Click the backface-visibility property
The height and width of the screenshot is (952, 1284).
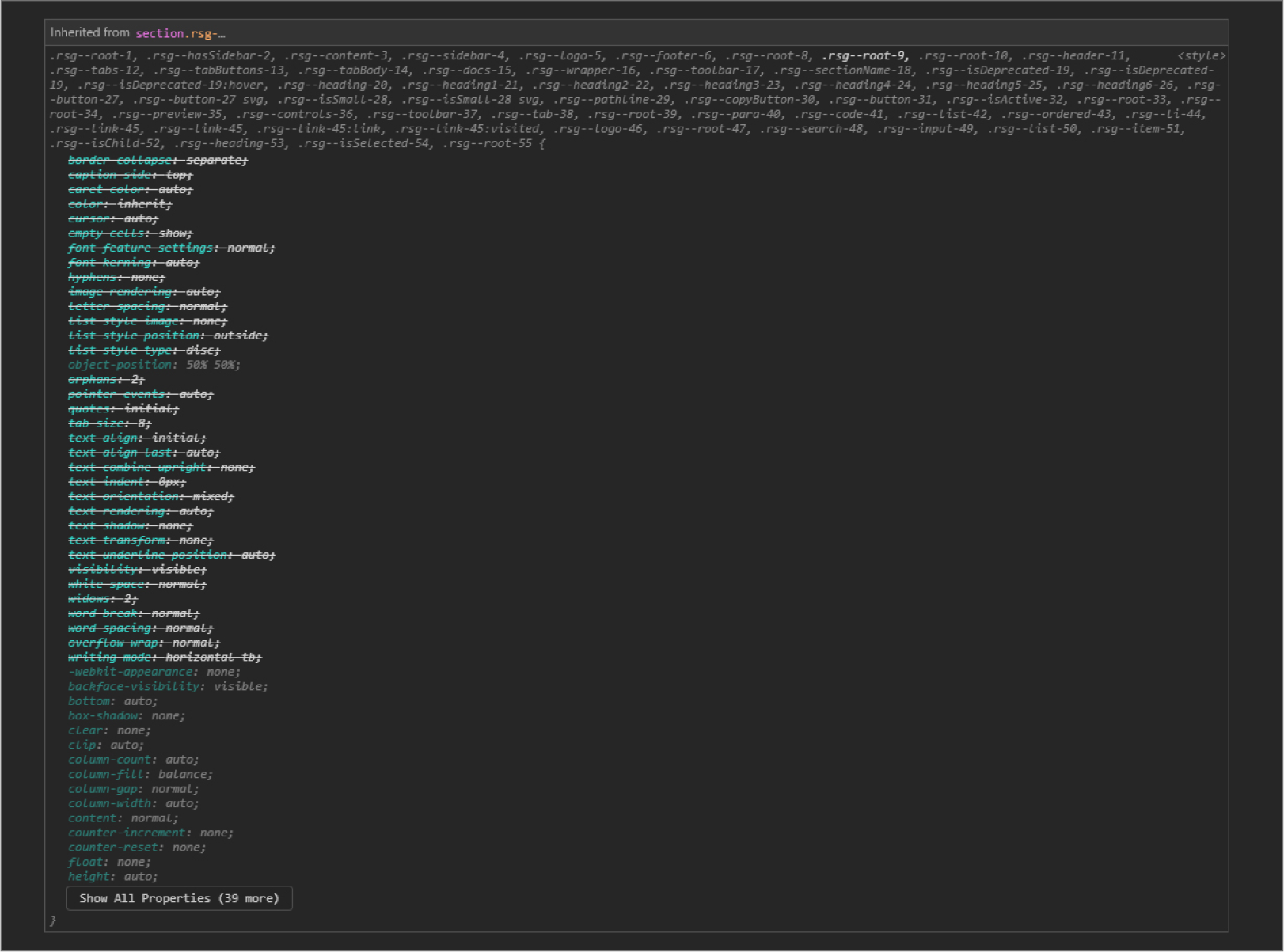coord(134,687)
